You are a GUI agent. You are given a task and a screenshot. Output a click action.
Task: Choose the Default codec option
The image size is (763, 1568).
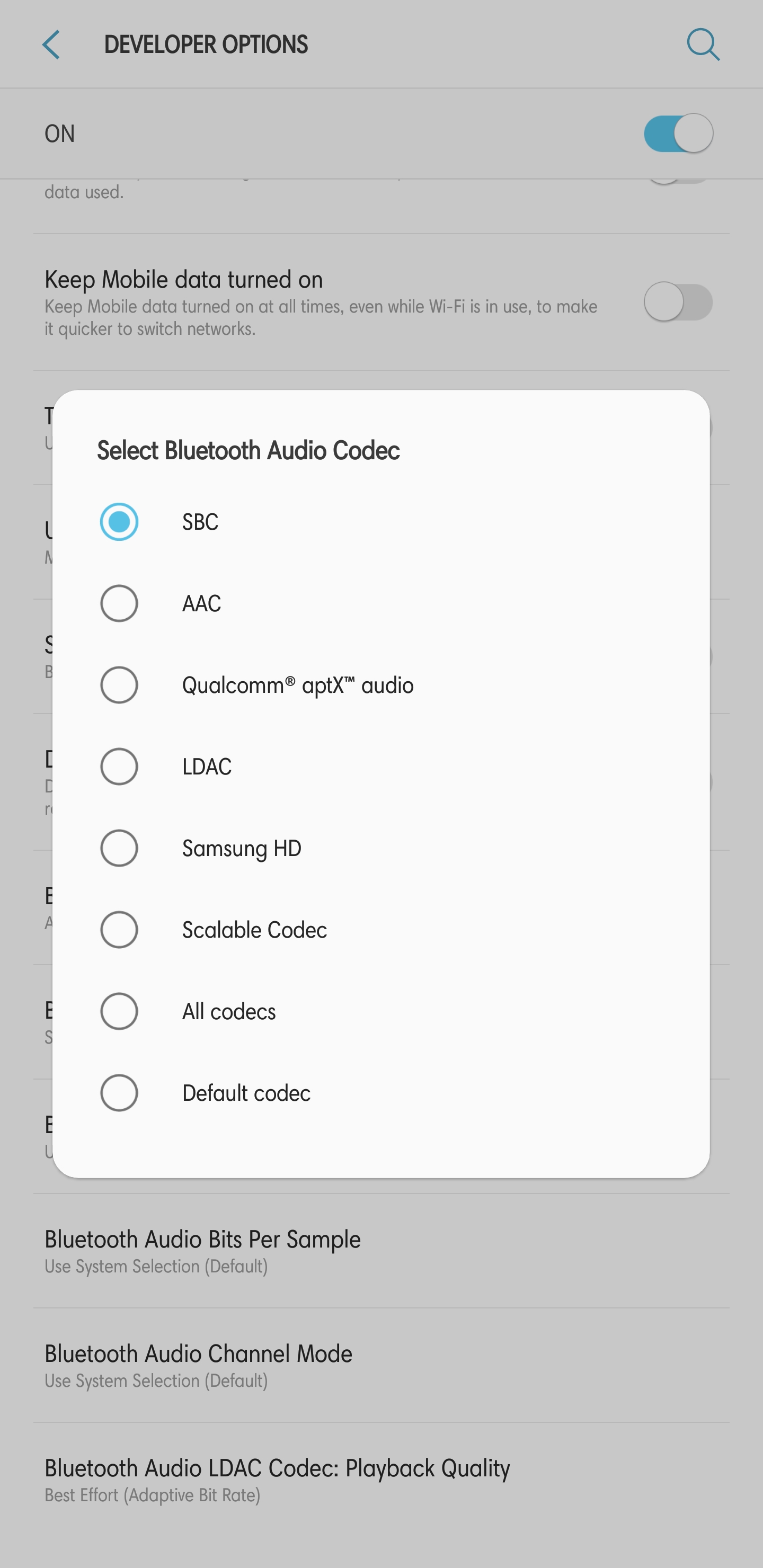119,1093
